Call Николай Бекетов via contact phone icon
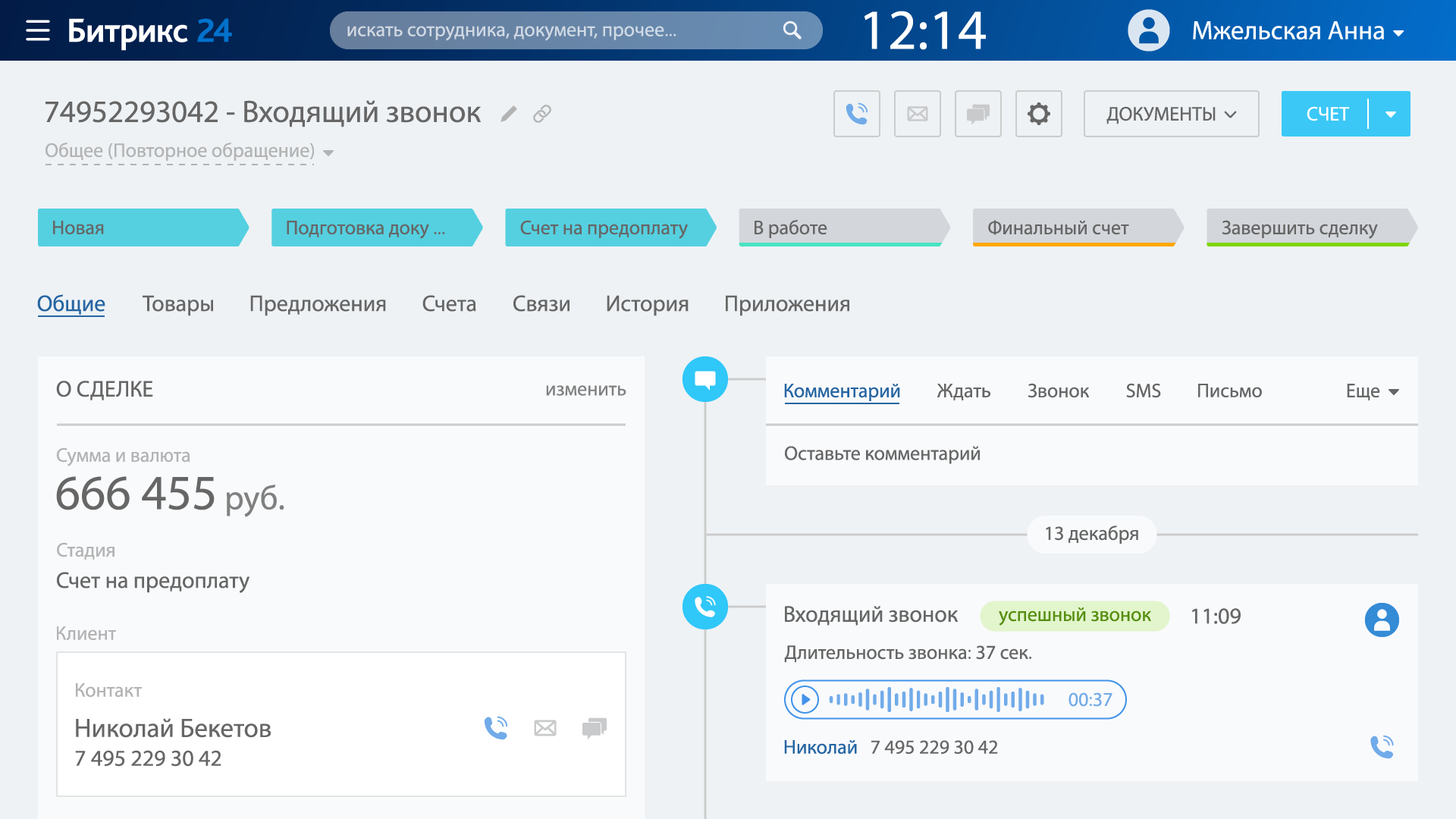 pyautogui.click(x=496, y=728)
